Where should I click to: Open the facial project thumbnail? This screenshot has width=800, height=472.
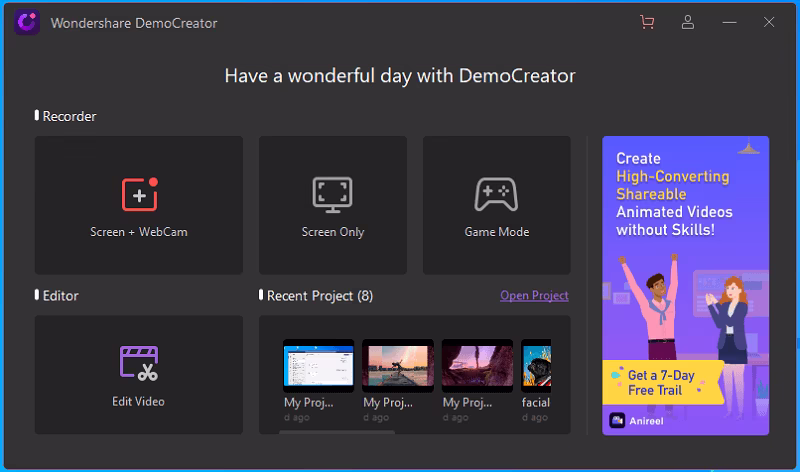point(536,366)
